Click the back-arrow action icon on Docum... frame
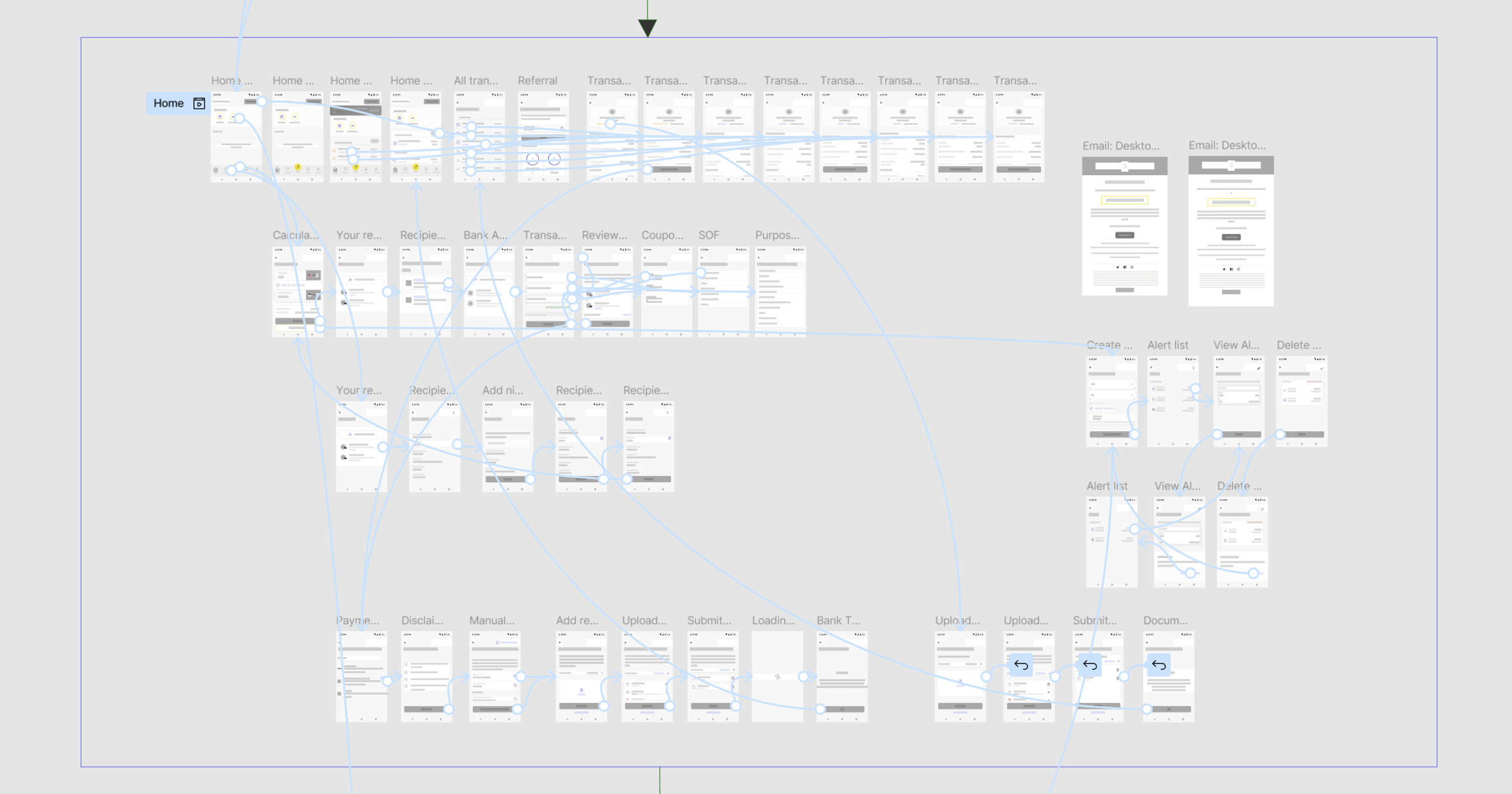Screen dimensions: 1512x794 pyautogui.click(x=1159, y=665)
